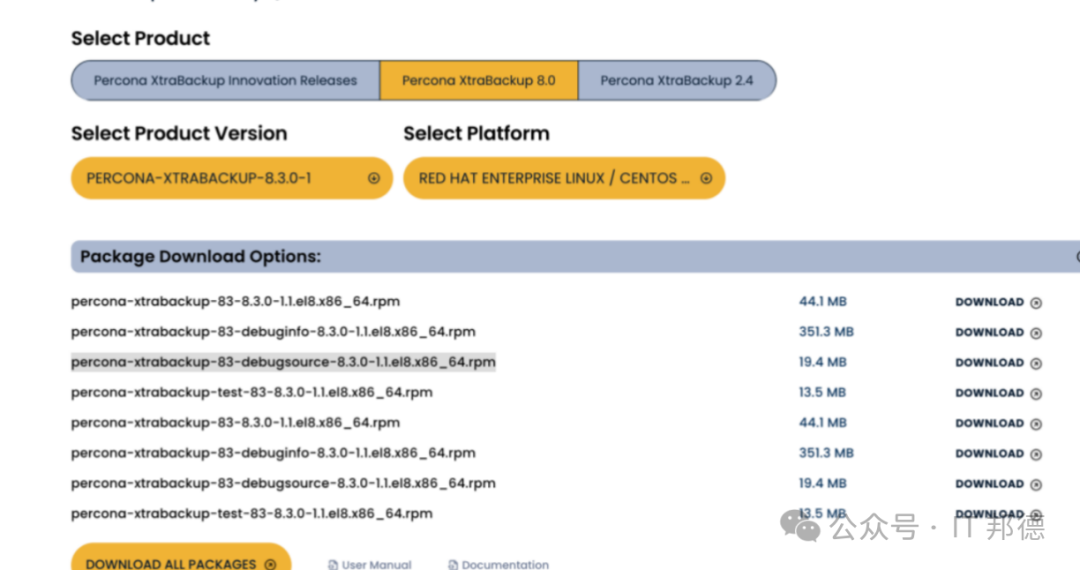Open the PERCONA-XTRABACKUP-8.3.0-1 version dropdown
Viewport: 1080px width, 570px height.
click(x=231, y=178)
